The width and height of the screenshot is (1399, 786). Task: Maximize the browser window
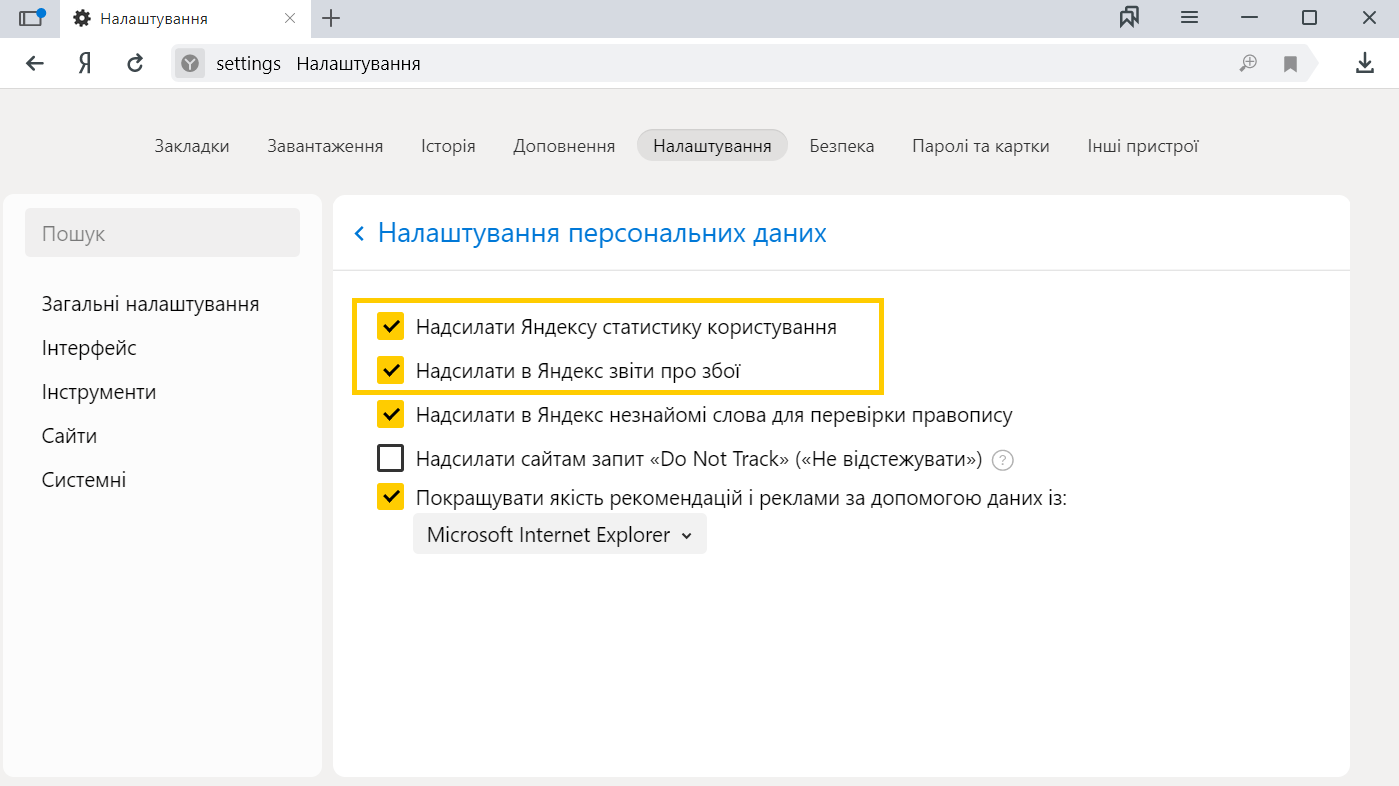point(1309,18)
